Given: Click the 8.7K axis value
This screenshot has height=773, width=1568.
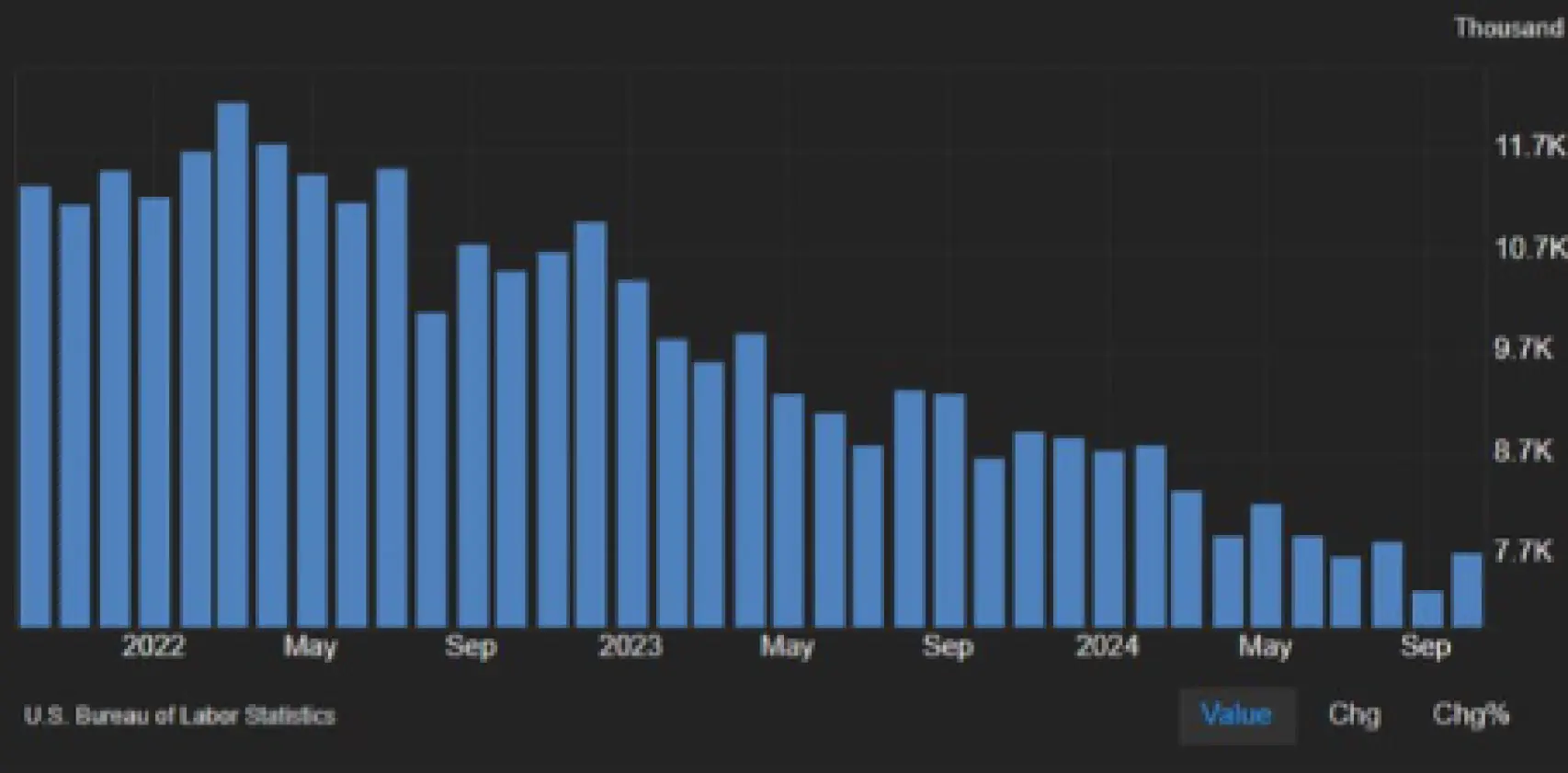Looking at the screenshot, I should point(1523,450).
